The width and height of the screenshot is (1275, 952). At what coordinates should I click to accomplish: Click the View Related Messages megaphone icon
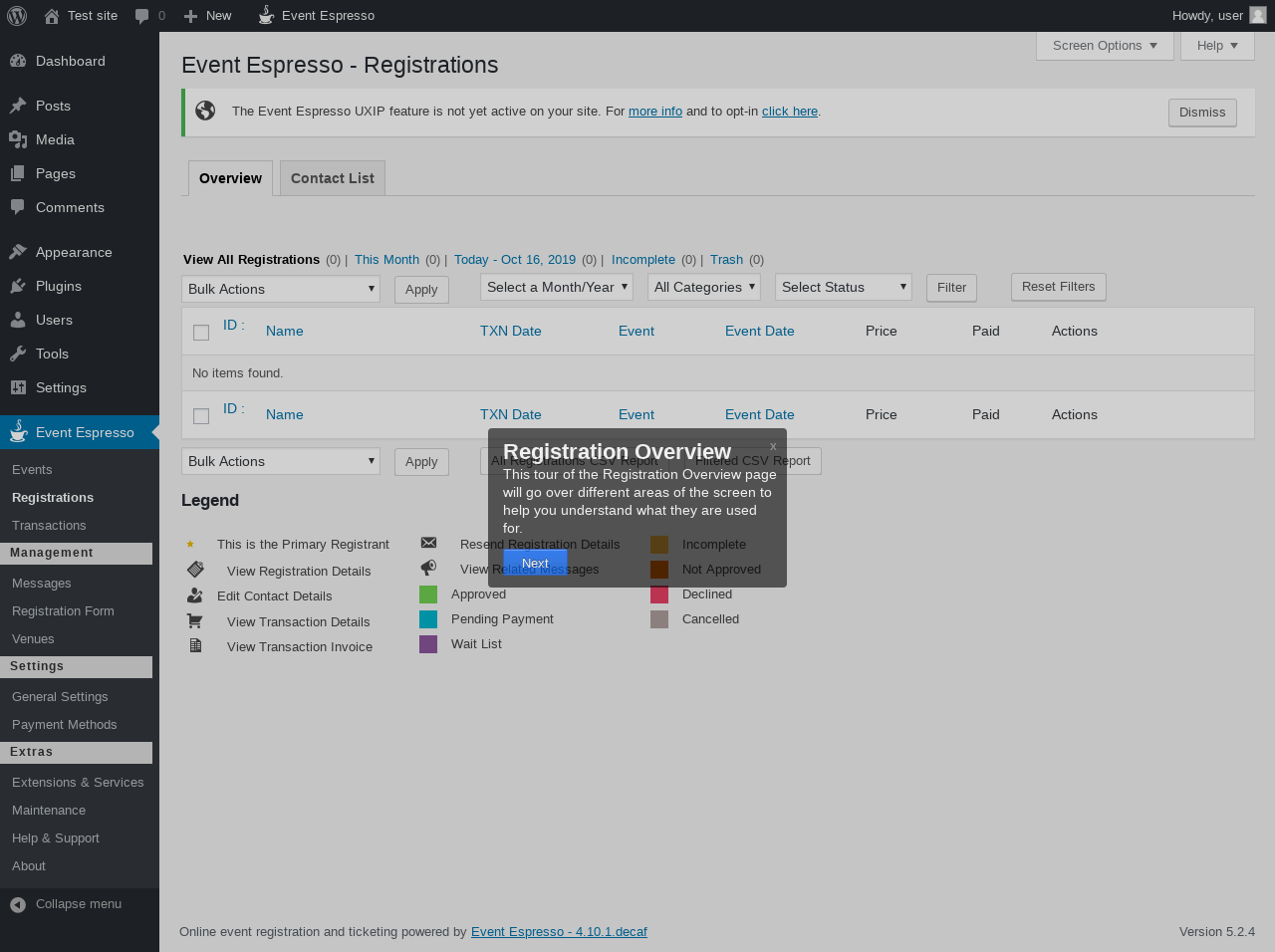428,568
